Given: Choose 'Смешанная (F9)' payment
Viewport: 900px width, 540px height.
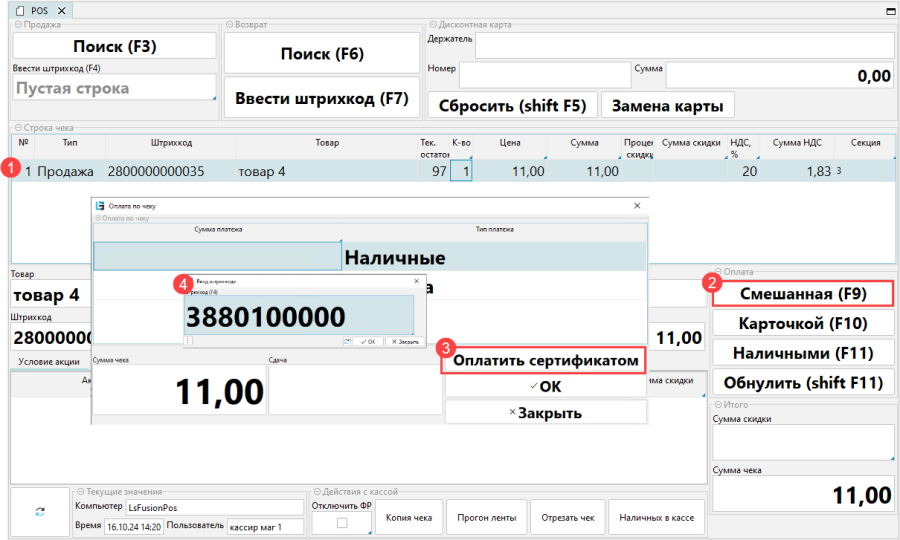Looking at the screenshot, I should click(x=801, y=294).
